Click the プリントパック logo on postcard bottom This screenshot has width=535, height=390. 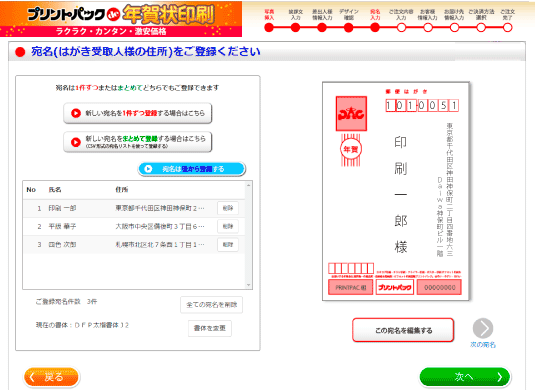(x=394, y=287)
